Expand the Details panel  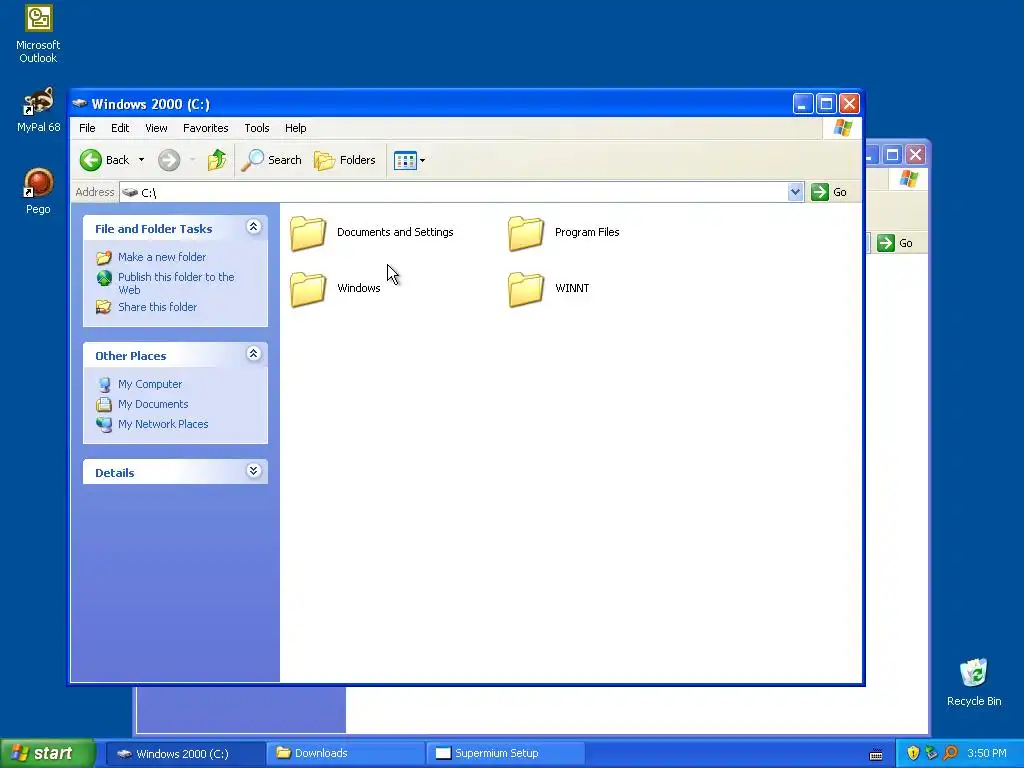pos(253,471)
